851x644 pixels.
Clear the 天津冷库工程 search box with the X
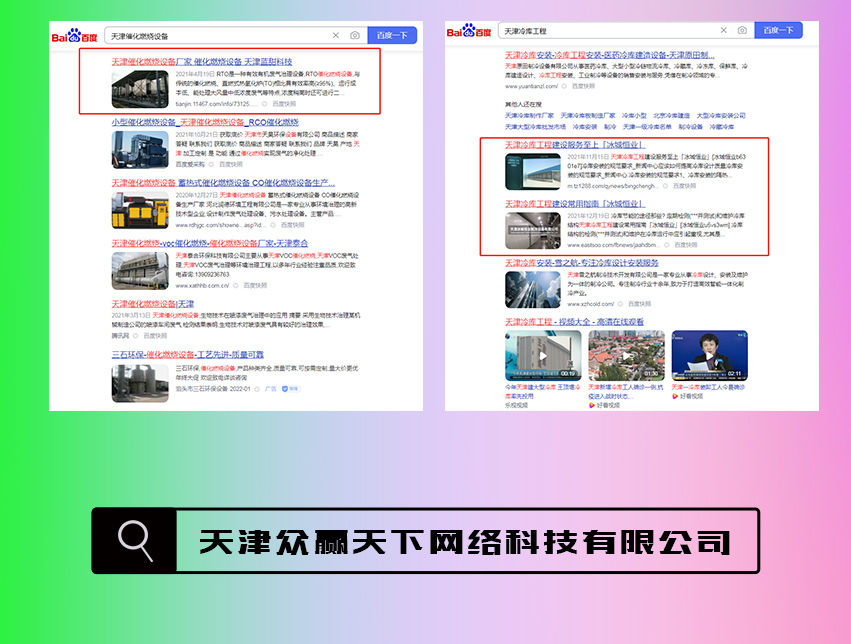(x=723, y=30)
